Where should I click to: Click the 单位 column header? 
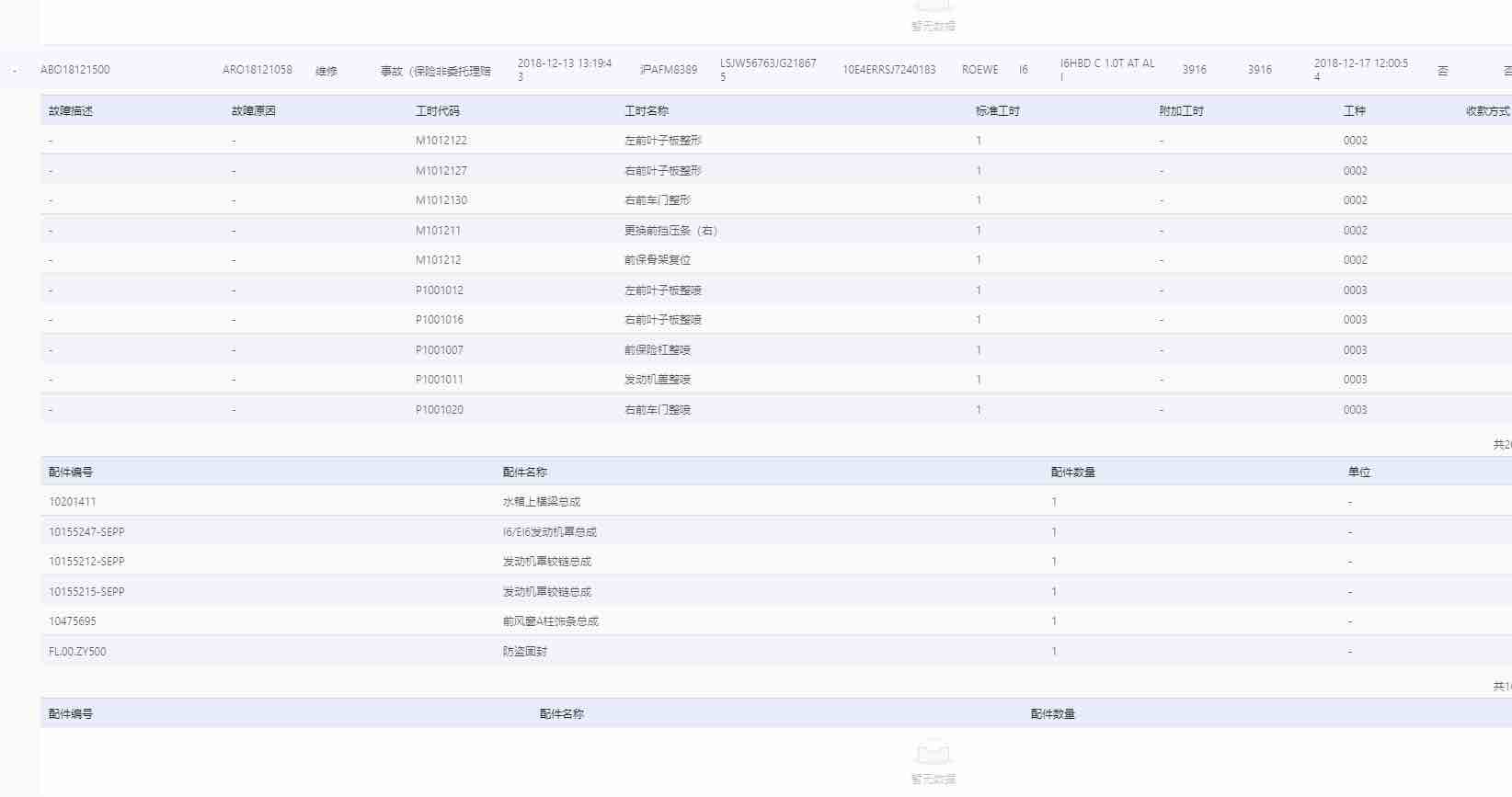coord(1359,473)
